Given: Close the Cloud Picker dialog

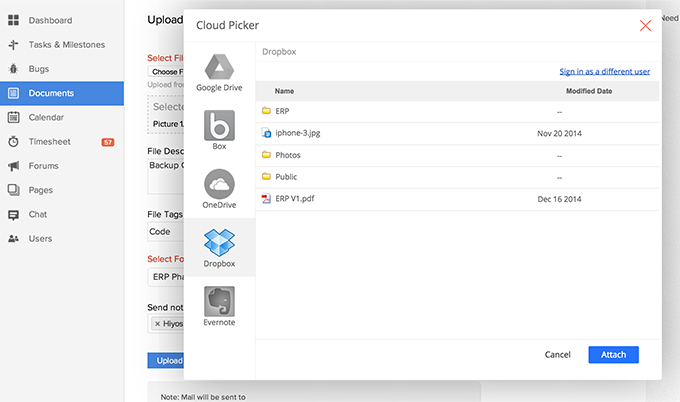Looking at the screenshot, I should (645, 26).
